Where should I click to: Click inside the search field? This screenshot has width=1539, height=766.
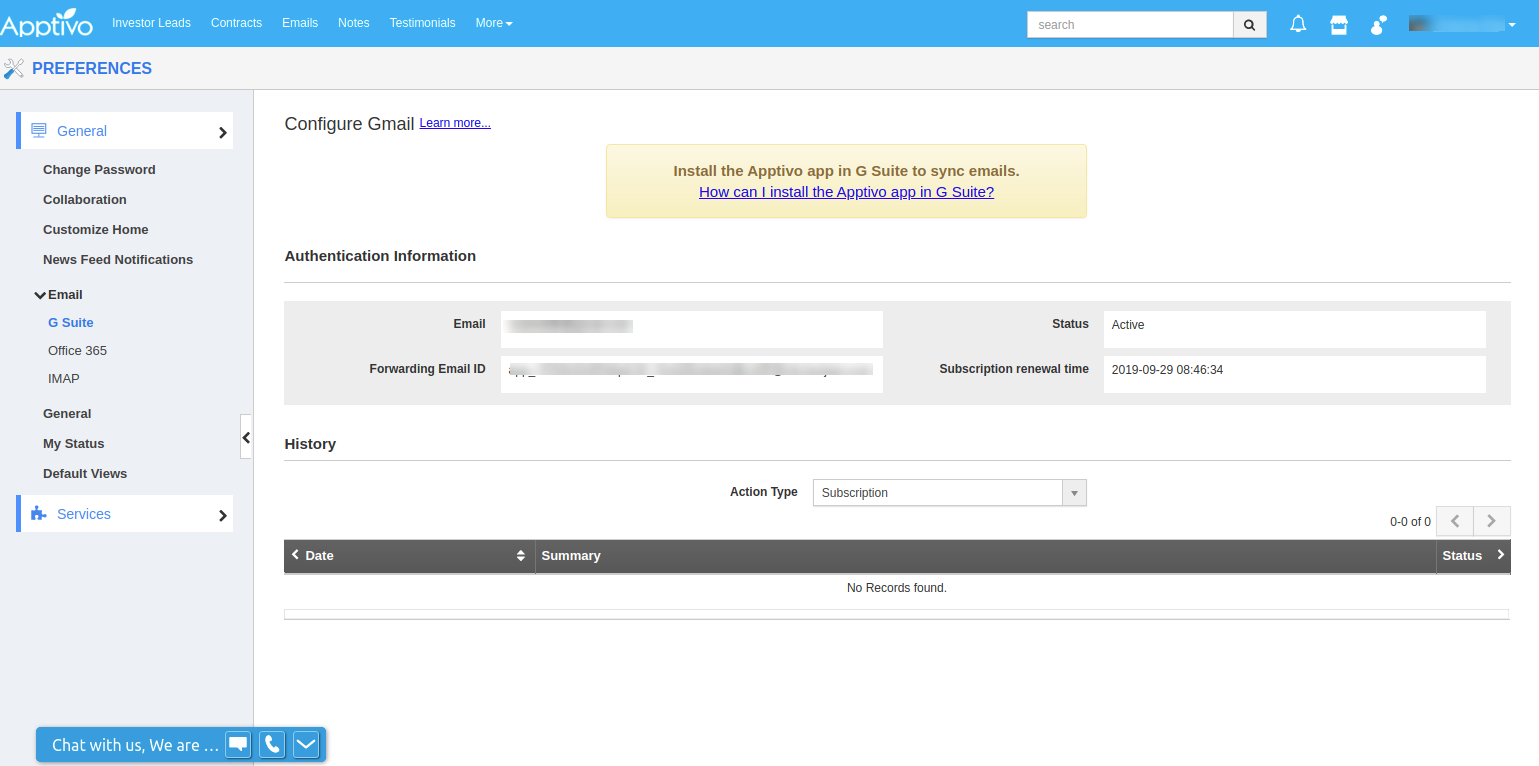(1130, 24)
